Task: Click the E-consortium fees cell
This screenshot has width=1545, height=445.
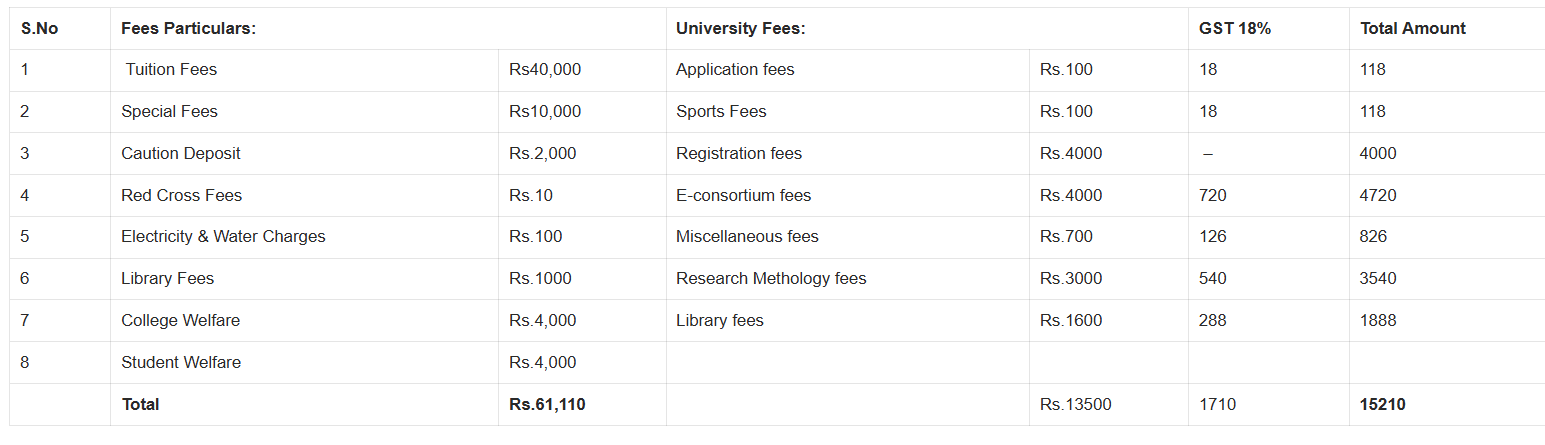Action: point(743,196)
